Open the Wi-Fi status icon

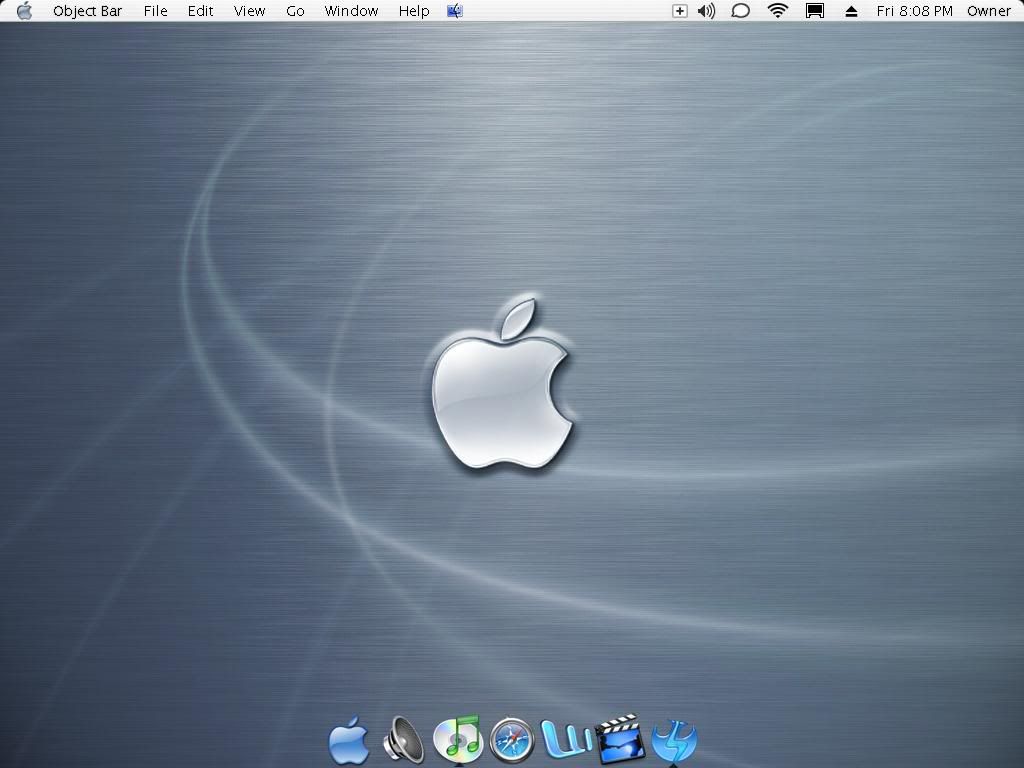pyautogui.click(x=777, y=10)
